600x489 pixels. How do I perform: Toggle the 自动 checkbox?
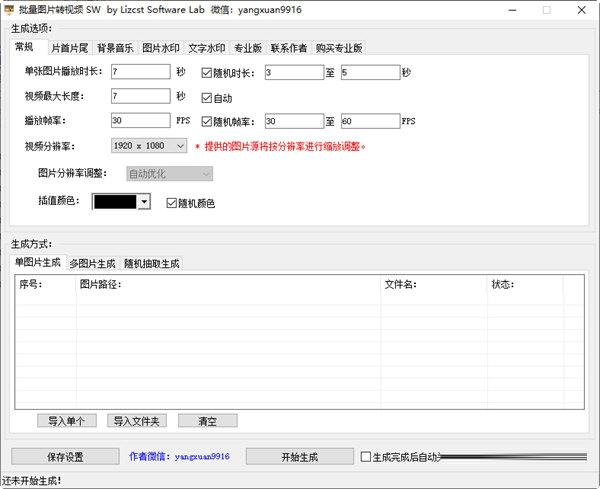click(207, 98)
